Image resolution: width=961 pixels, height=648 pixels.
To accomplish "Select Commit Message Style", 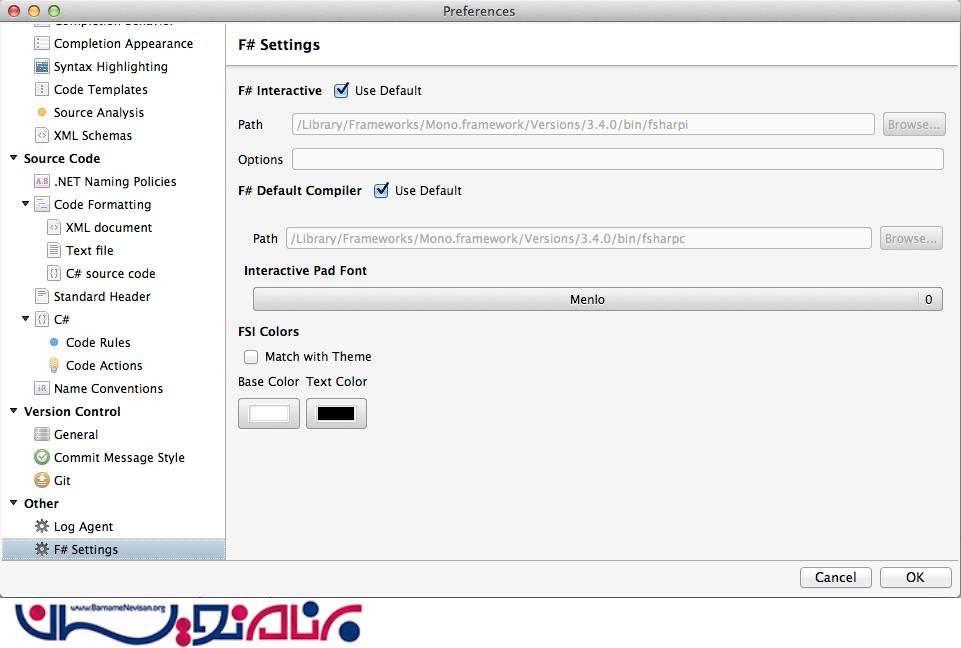I will click(119, 457).
